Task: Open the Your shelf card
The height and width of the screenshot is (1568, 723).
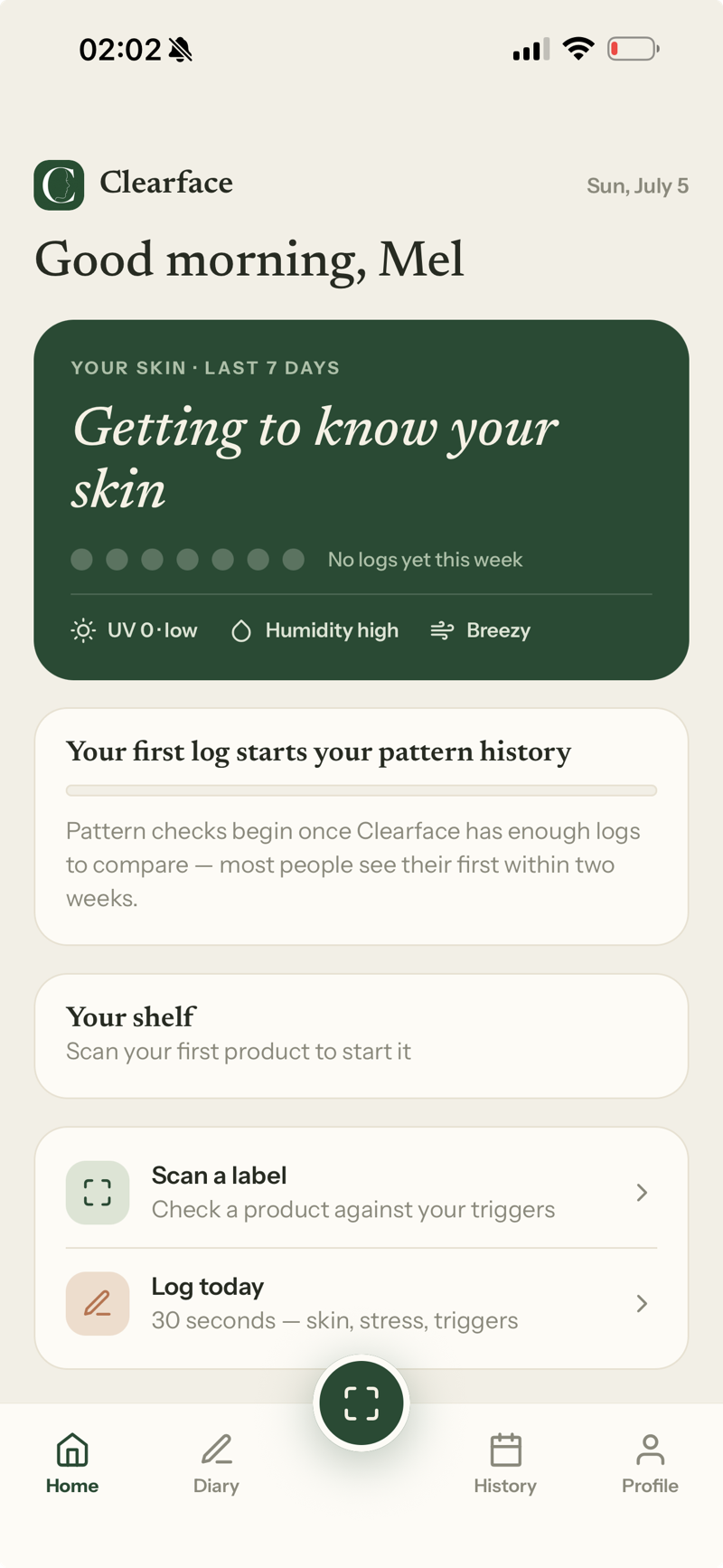Action: (x=361, y=1035)
